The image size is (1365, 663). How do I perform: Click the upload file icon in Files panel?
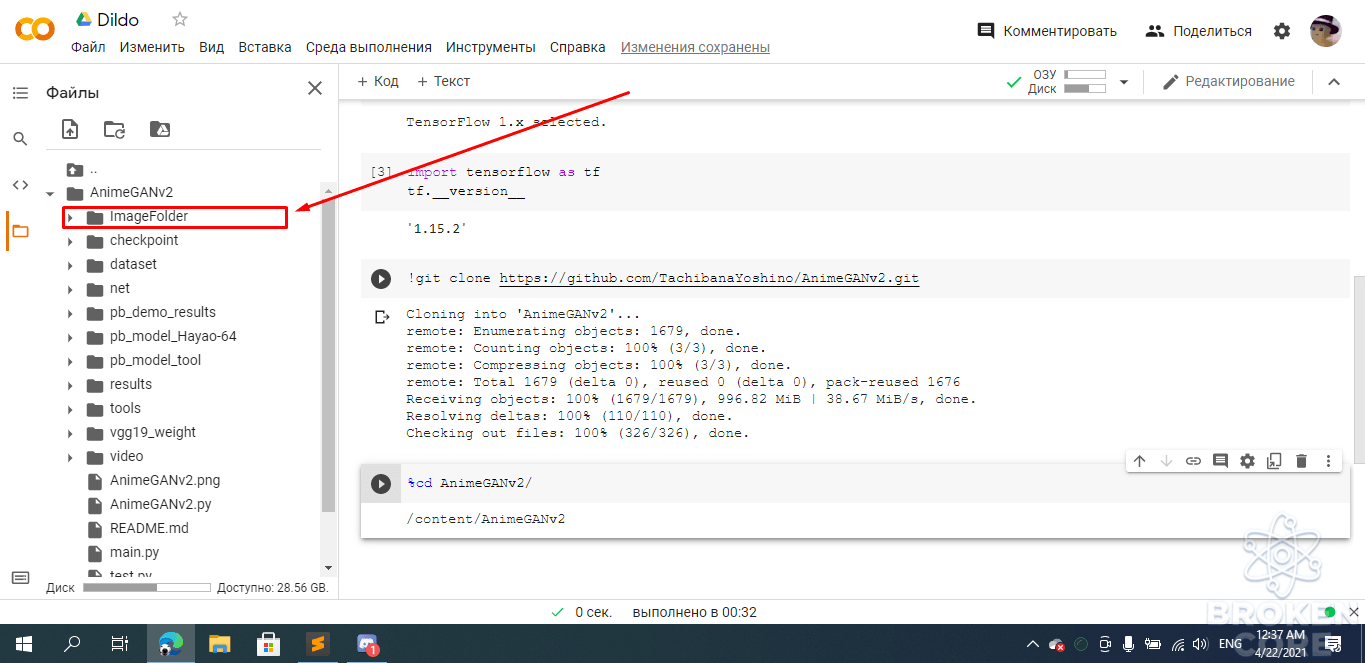[x=70, y=129]
